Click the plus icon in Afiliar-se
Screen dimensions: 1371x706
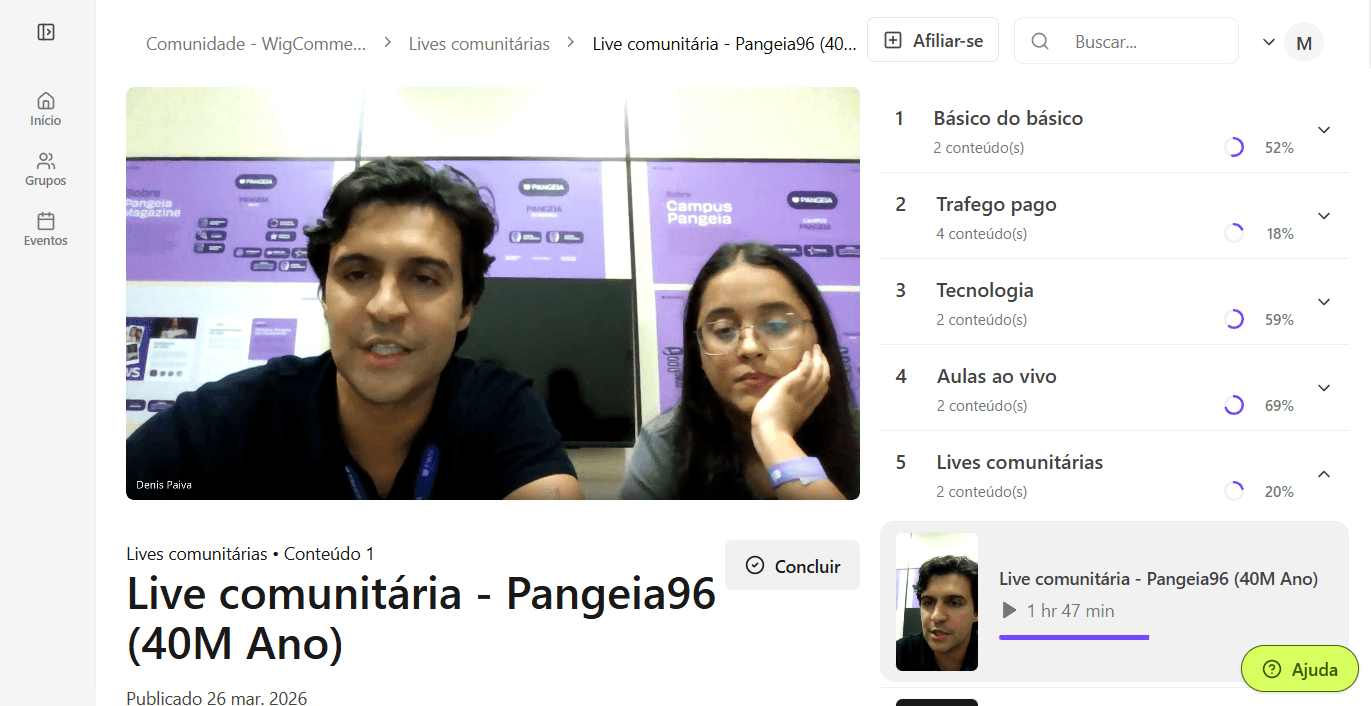(894, 41)
